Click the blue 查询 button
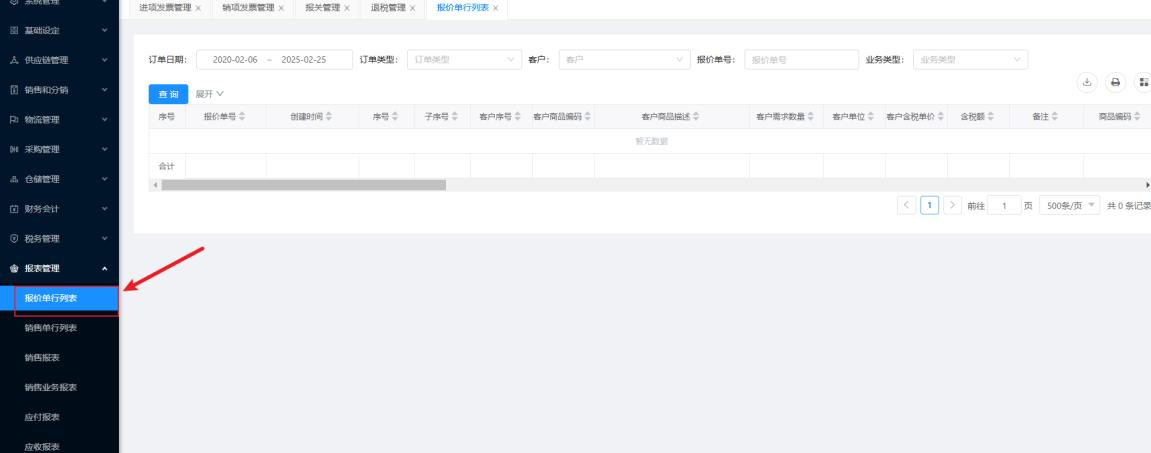 [167, 94]
